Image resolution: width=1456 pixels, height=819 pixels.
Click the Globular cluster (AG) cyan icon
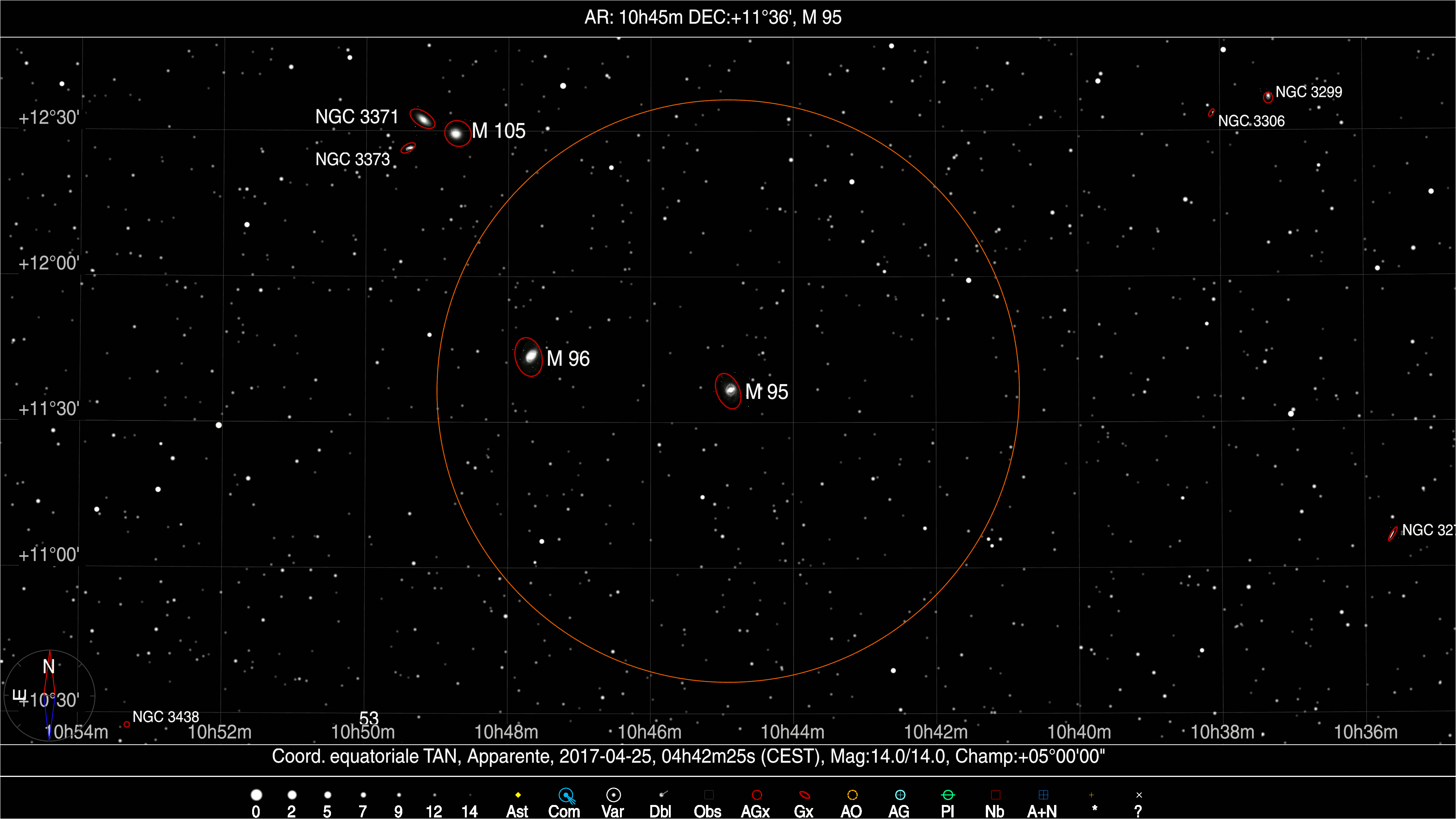(900, 795)
